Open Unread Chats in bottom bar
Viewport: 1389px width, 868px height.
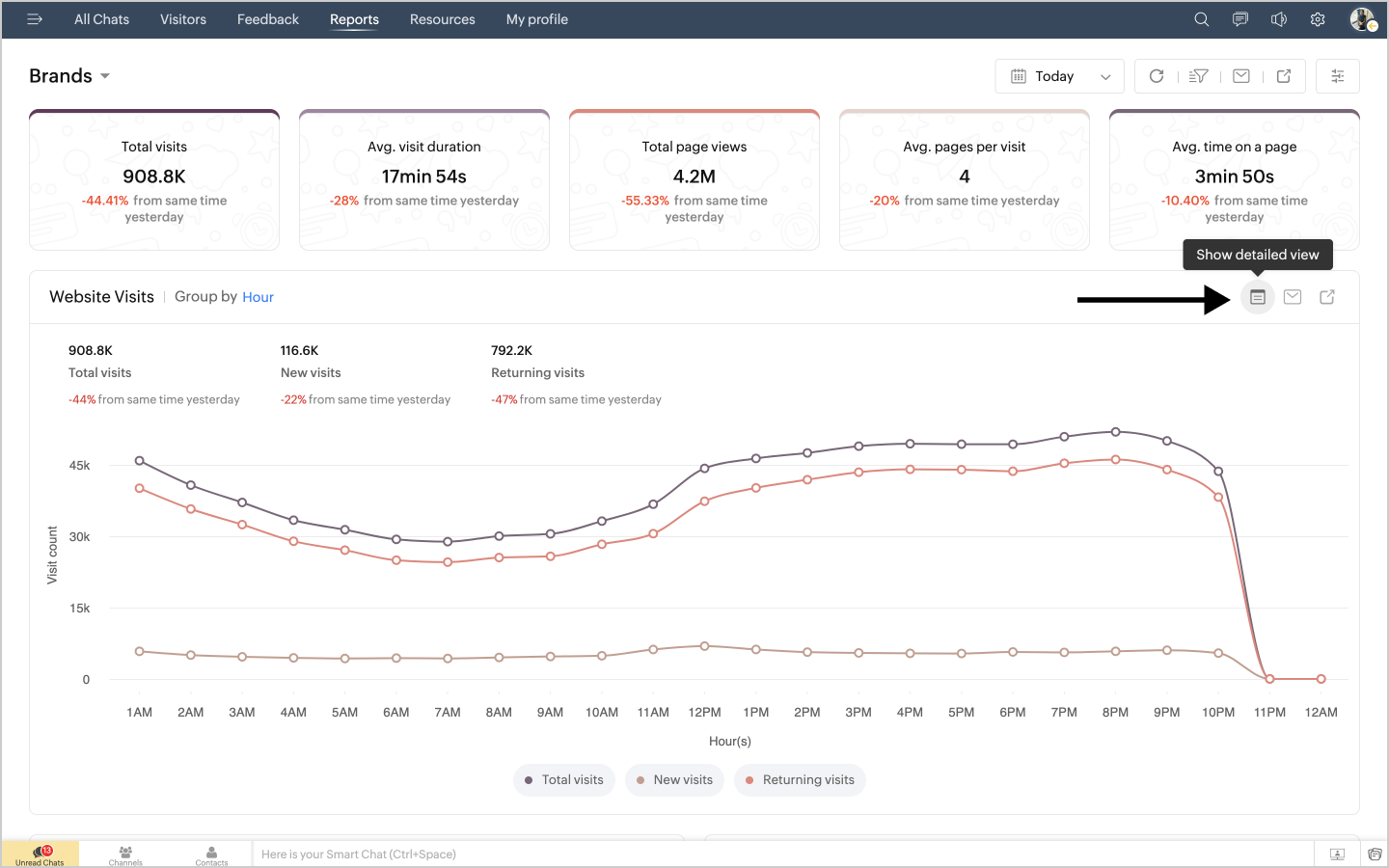point(41,854)
